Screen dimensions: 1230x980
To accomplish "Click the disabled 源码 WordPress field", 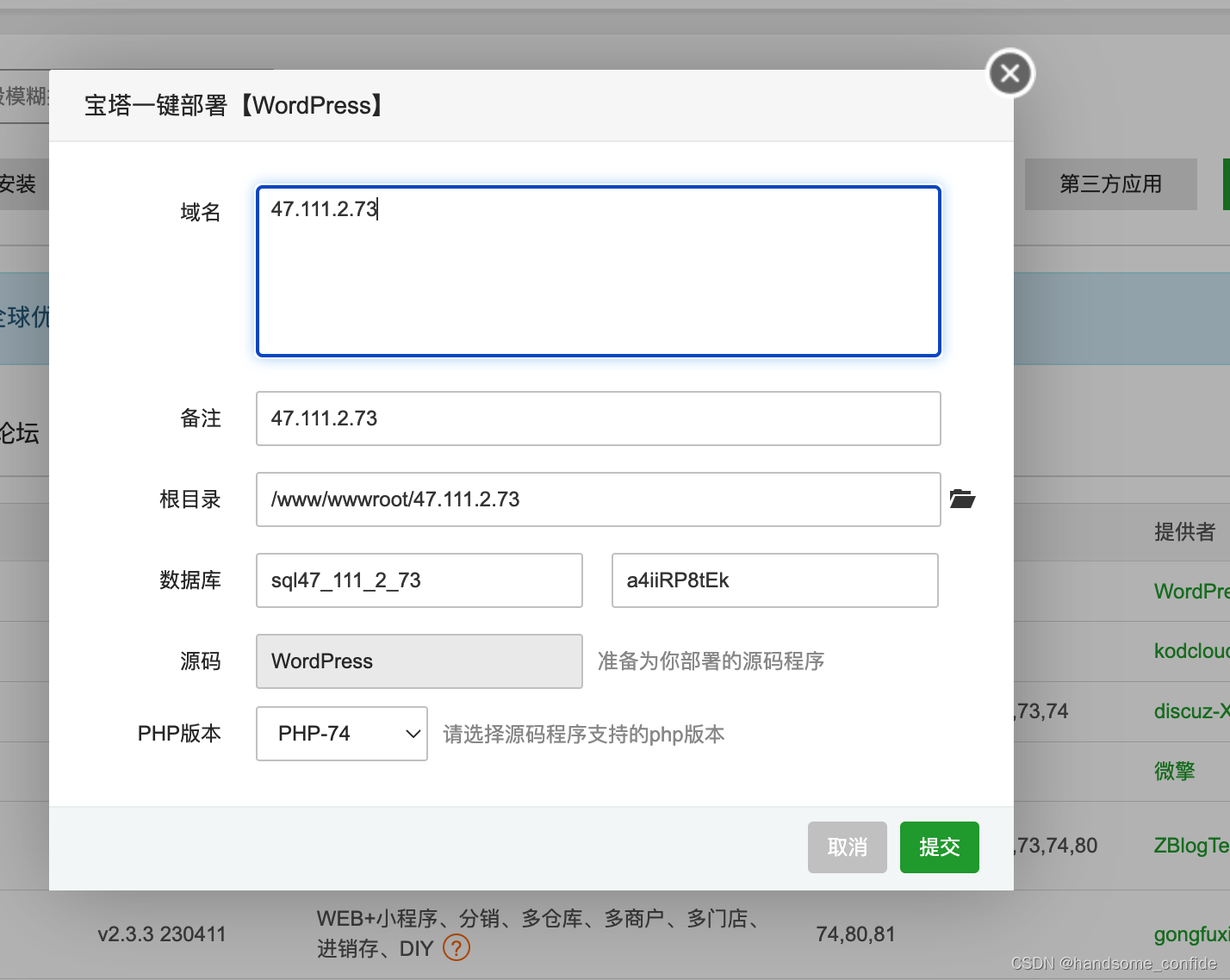I will coord(419,661).
